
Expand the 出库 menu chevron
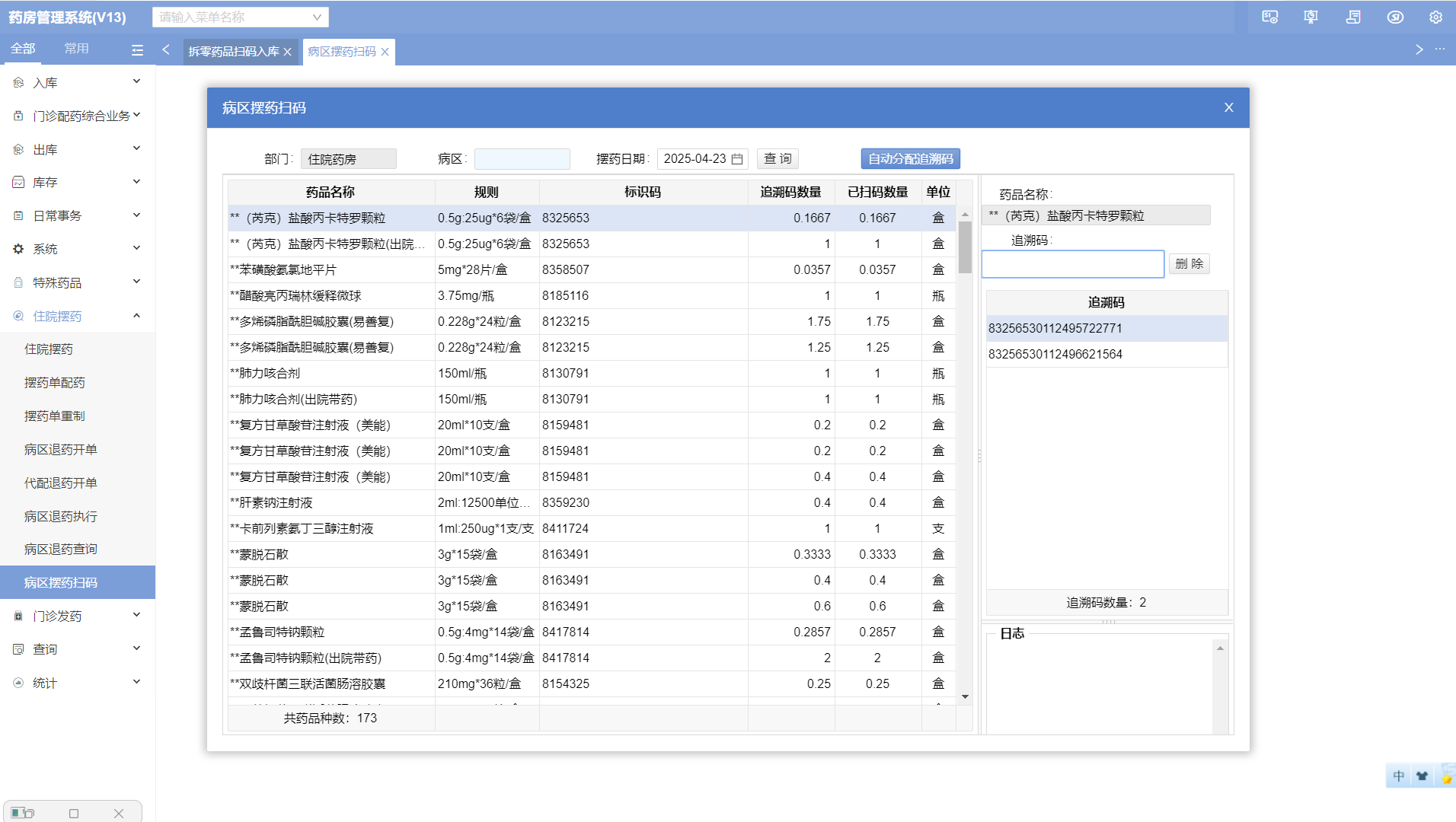[x=137, y=148]
